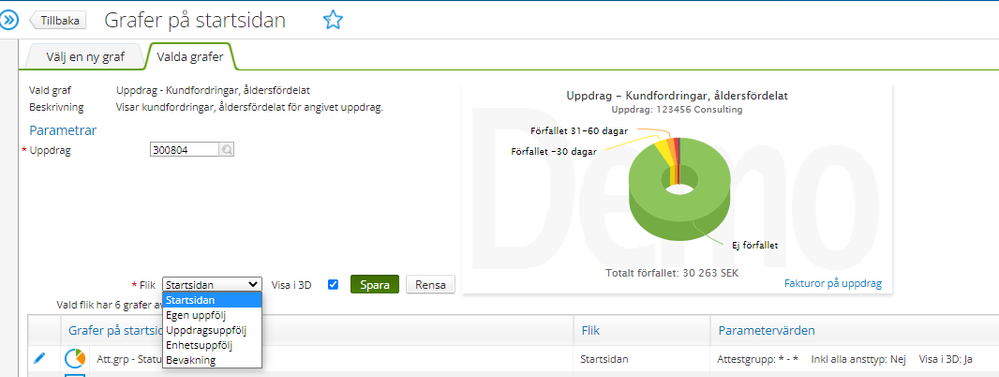Select the 'Valda grafer' tab
The height and width of the screenshot is (377, 999).
coord(190,57)
